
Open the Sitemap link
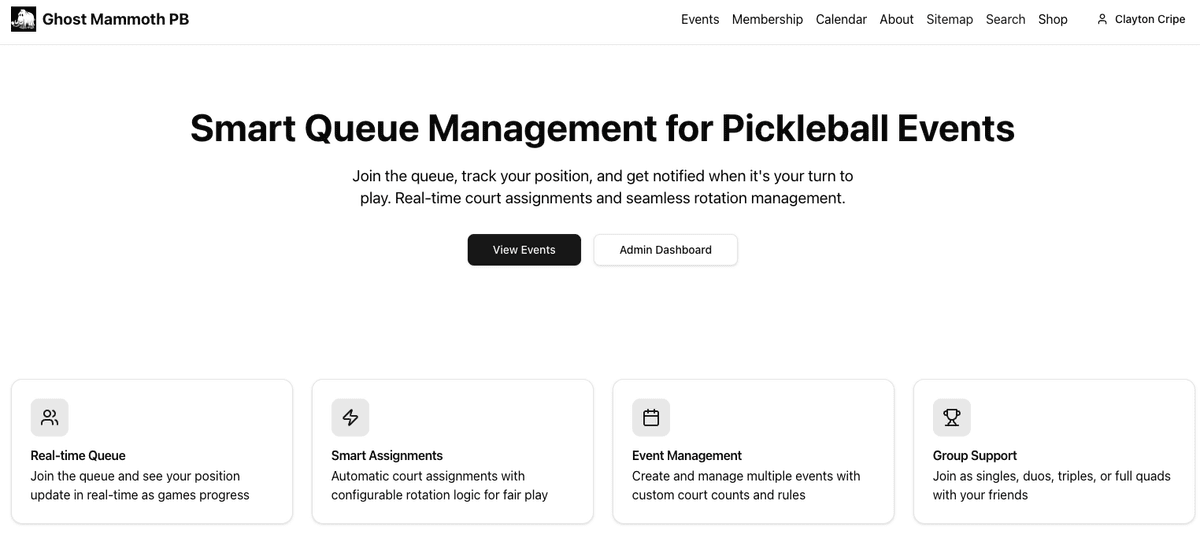point(949,19)
